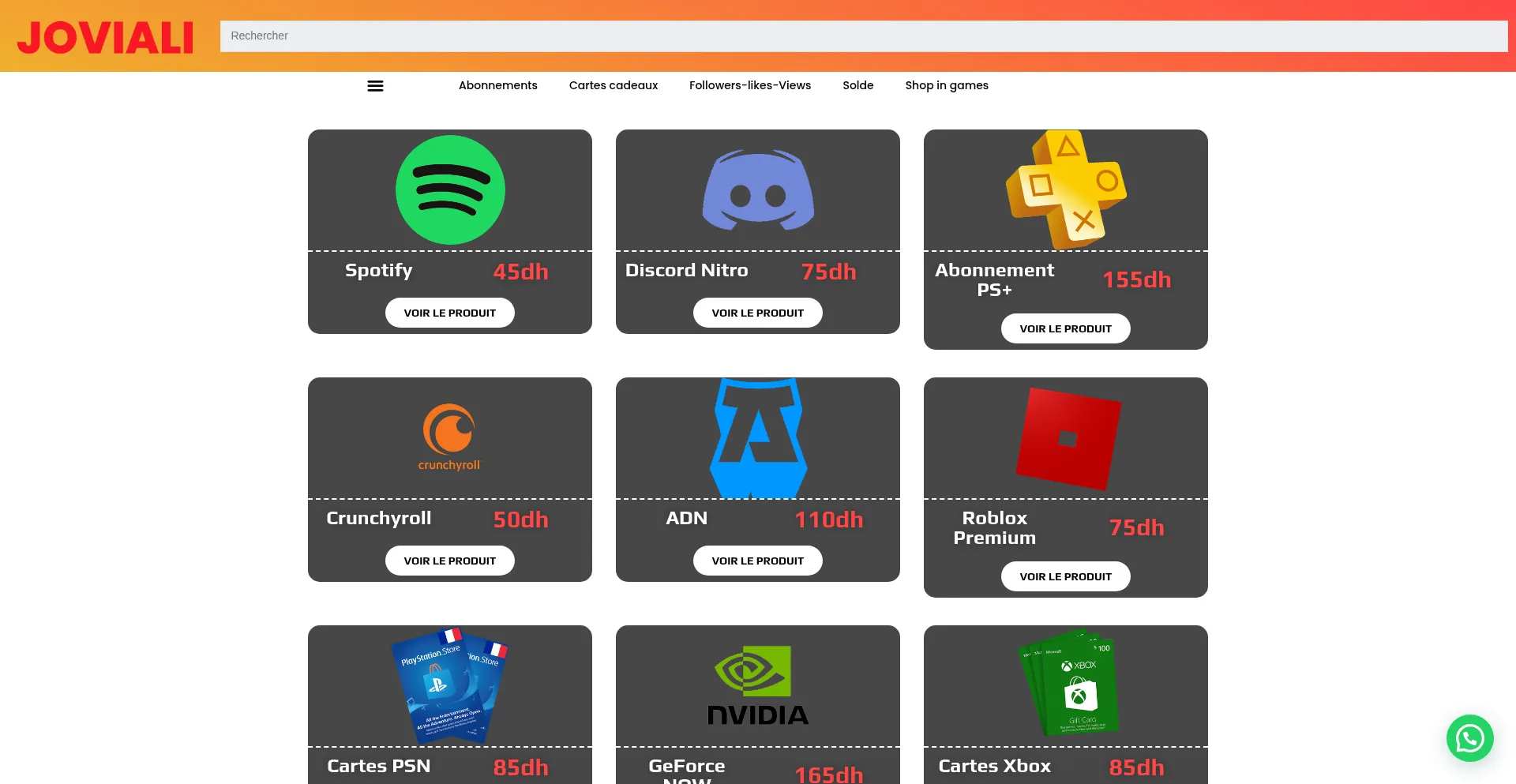Viewport: 1516px width, 784px height.
Task: Click the ADN product title
Action: point(687,518)
